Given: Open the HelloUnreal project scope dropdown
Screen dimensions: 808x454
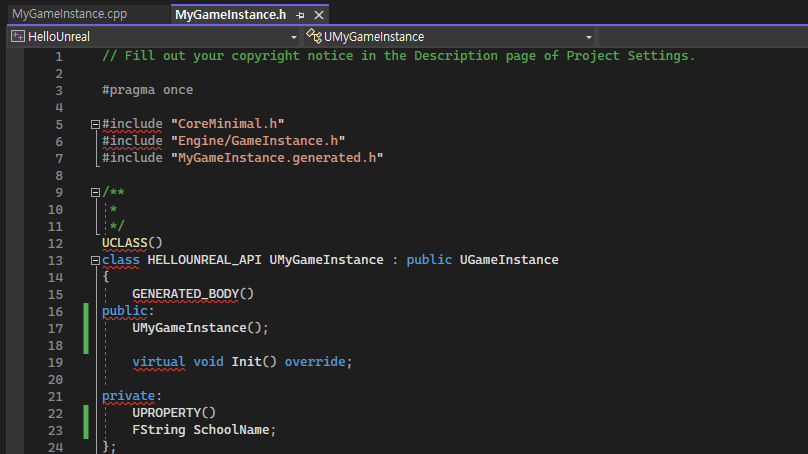Looking at the screenshot, I should point(294,37).
